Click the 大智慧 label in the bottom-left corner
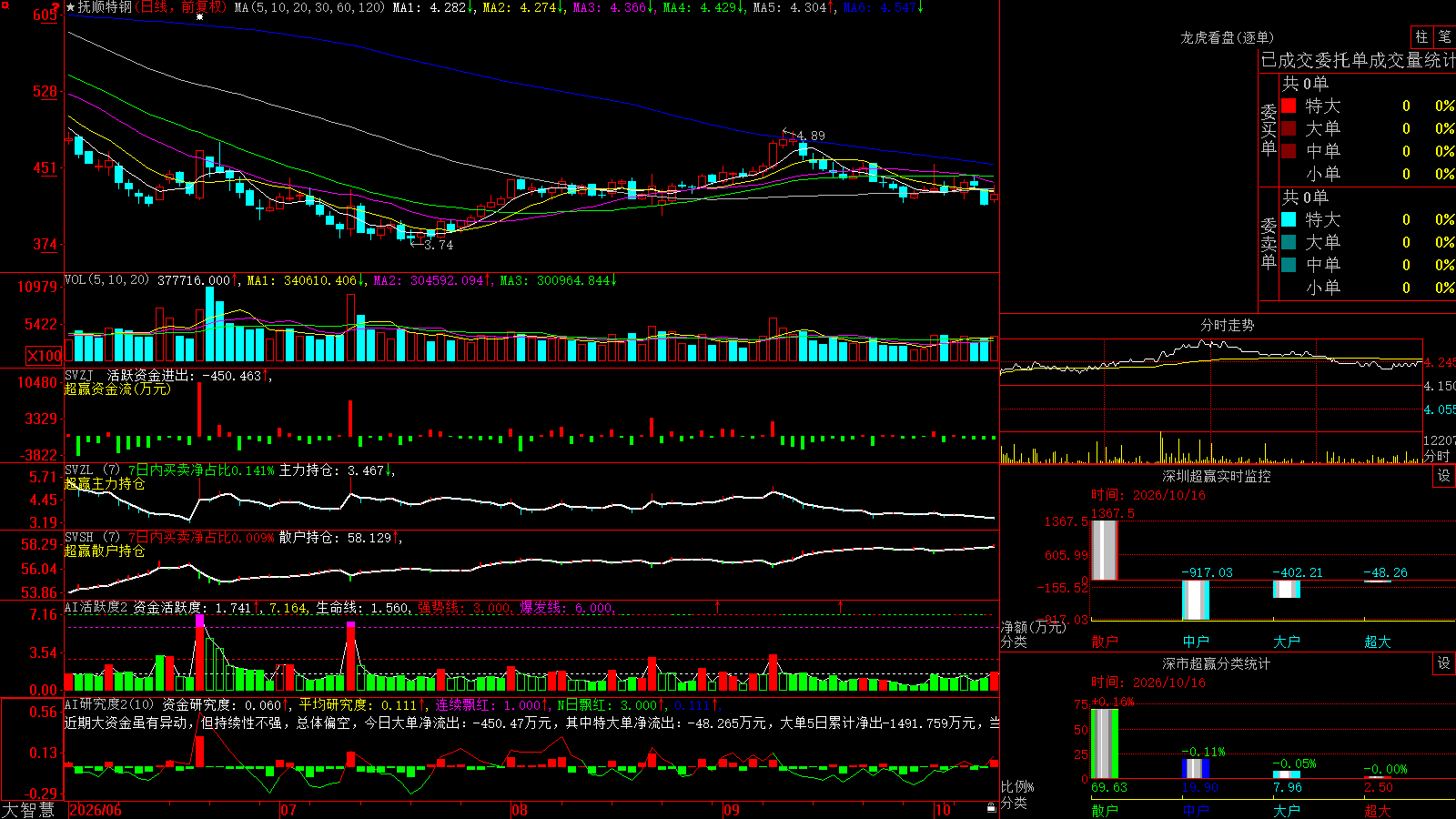 pyautogui.click(x=28, y=810)
